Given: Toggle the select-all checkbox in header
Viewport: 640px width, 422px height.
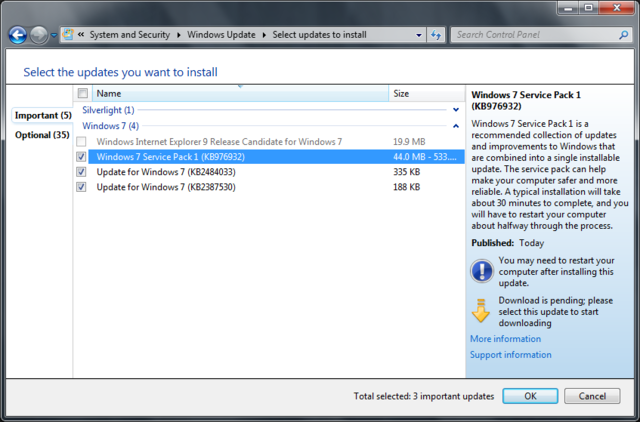Looking at the screenshot, I should pyautogui.click(x=82, y=93).
